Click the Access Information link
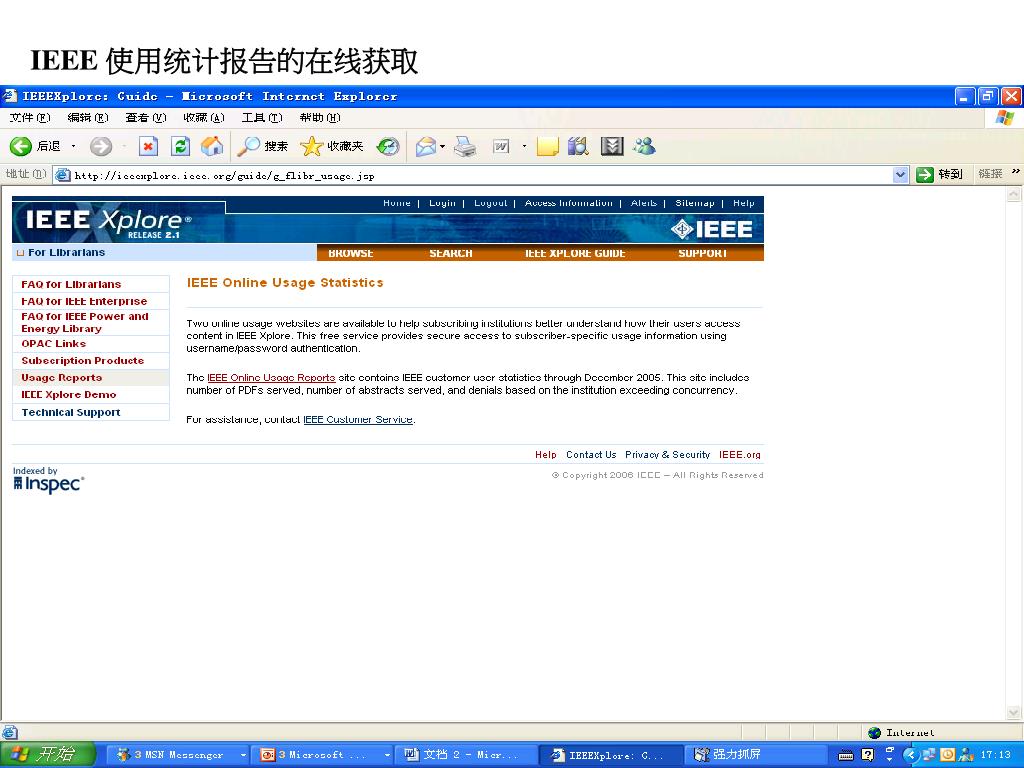1024x768 pixels. click(569, 203)
